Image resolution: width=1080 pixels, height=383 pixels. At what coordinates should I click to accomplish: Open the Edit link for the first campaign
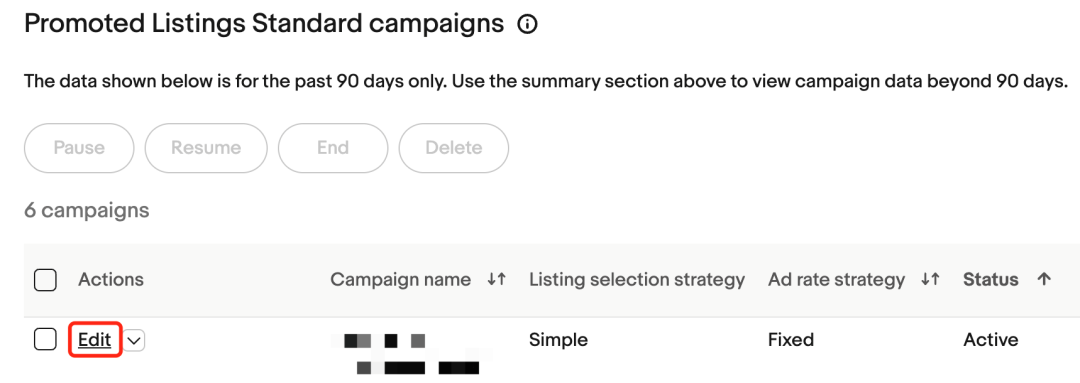(x=94, y=340)
